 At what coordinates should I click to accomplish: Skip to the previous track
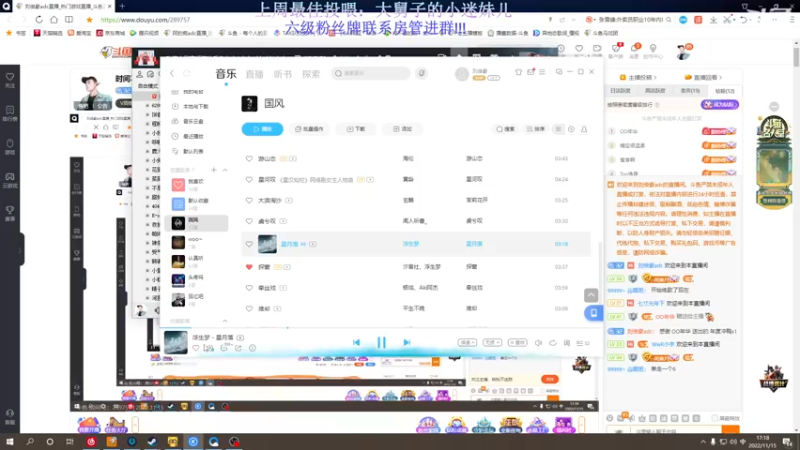click(x=356, y=342)
